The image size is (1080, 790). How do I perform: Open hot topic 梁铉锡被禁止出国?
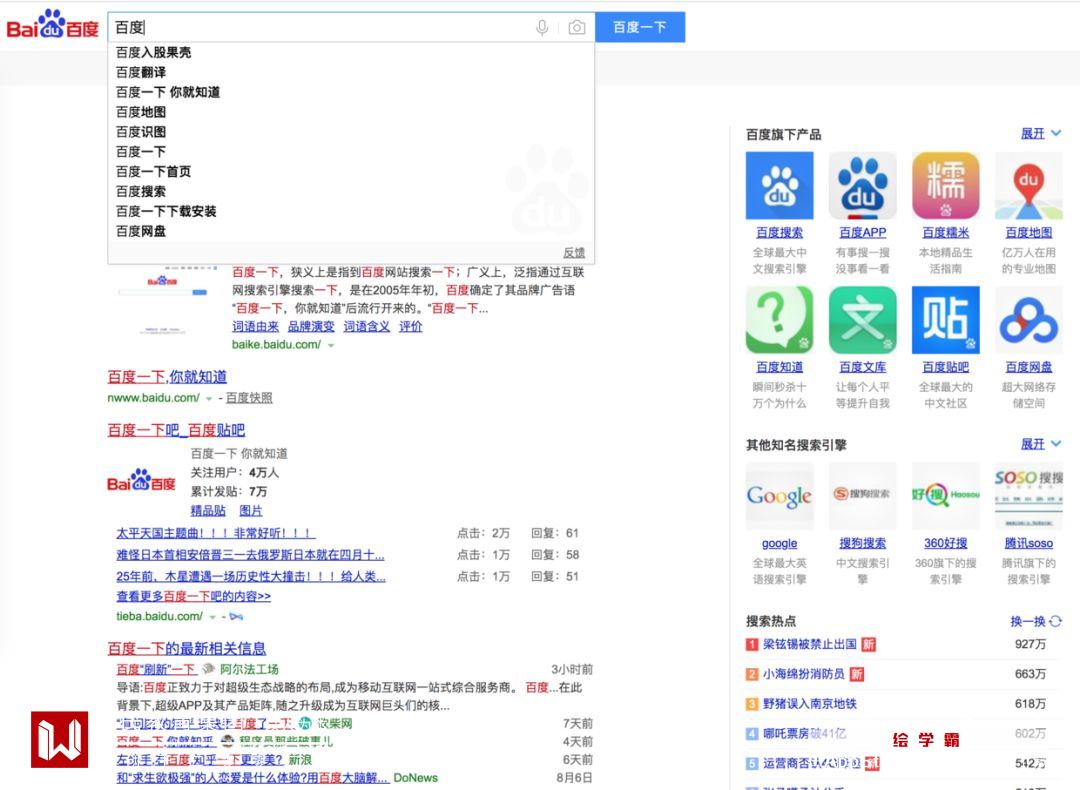[x=810, y=644]
